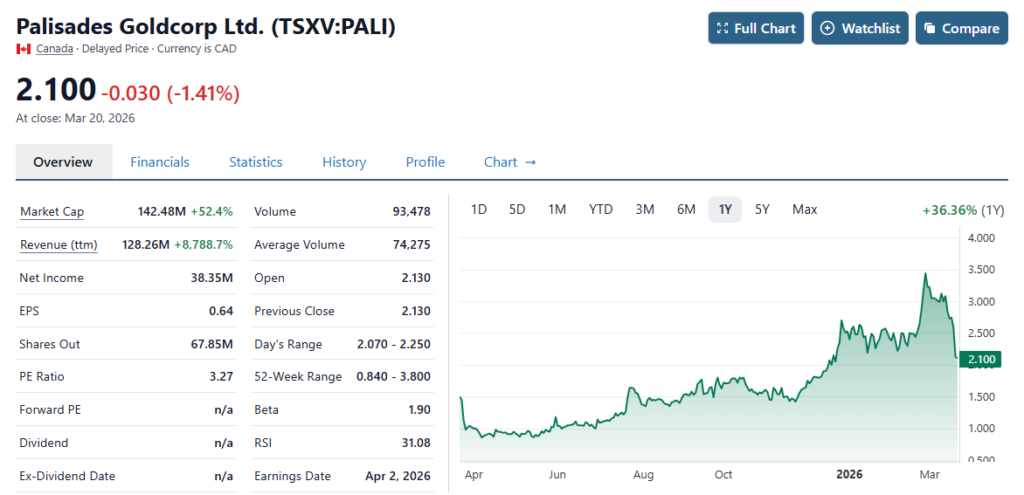Select YTD chart time range
The width and height of the screenshot is (1024, 495).
pos(600,209)
